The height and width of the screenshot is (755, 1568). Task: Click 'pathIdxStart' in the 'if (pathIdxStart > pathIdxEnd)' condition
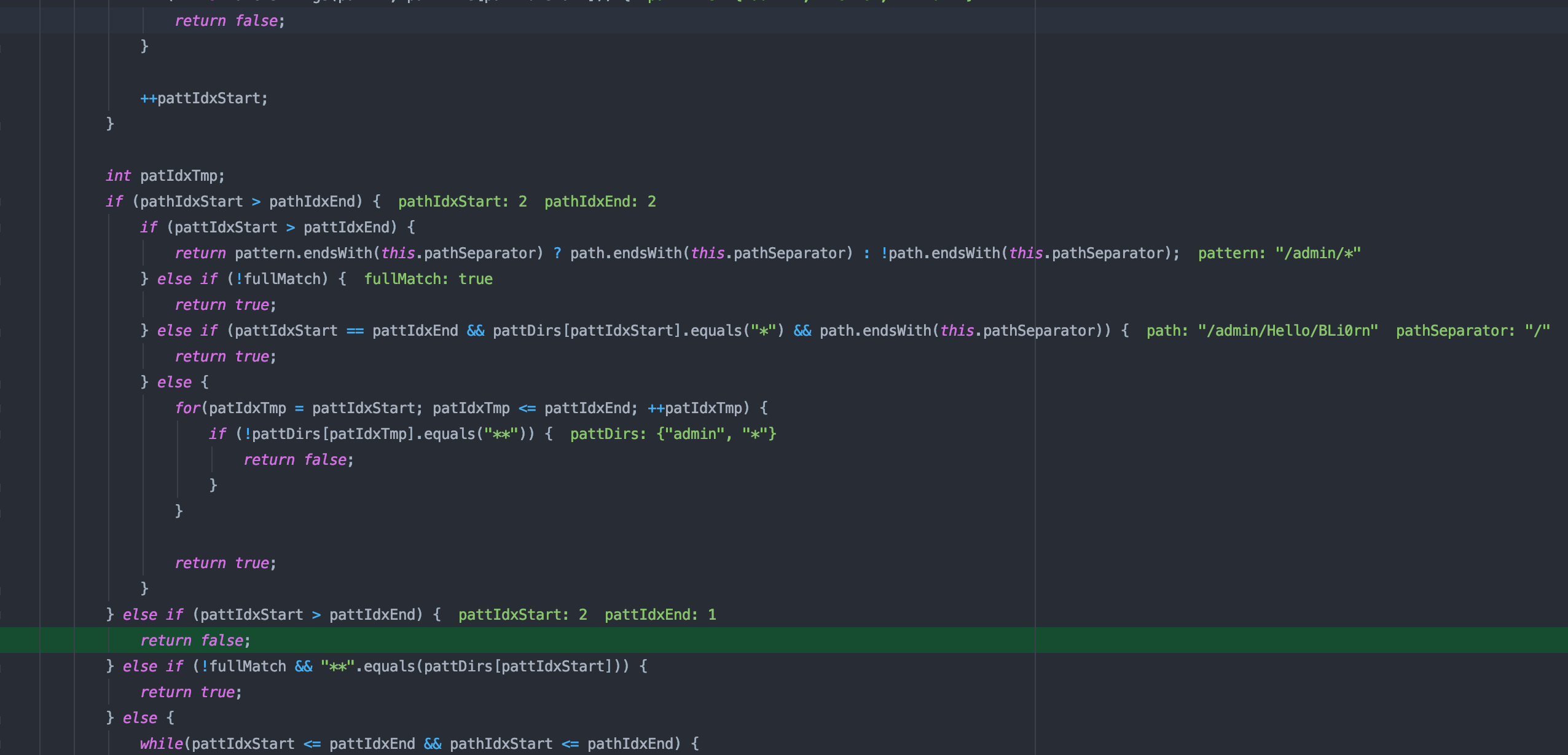(191, 201)
